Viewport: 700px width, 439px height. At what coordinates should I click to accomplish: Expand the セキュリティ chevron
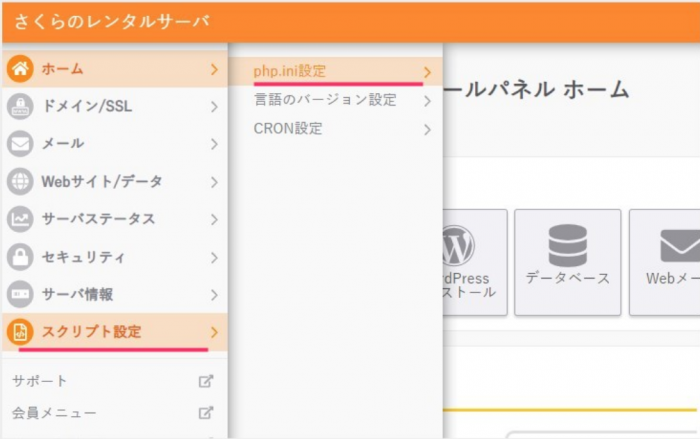coord(214,258)
